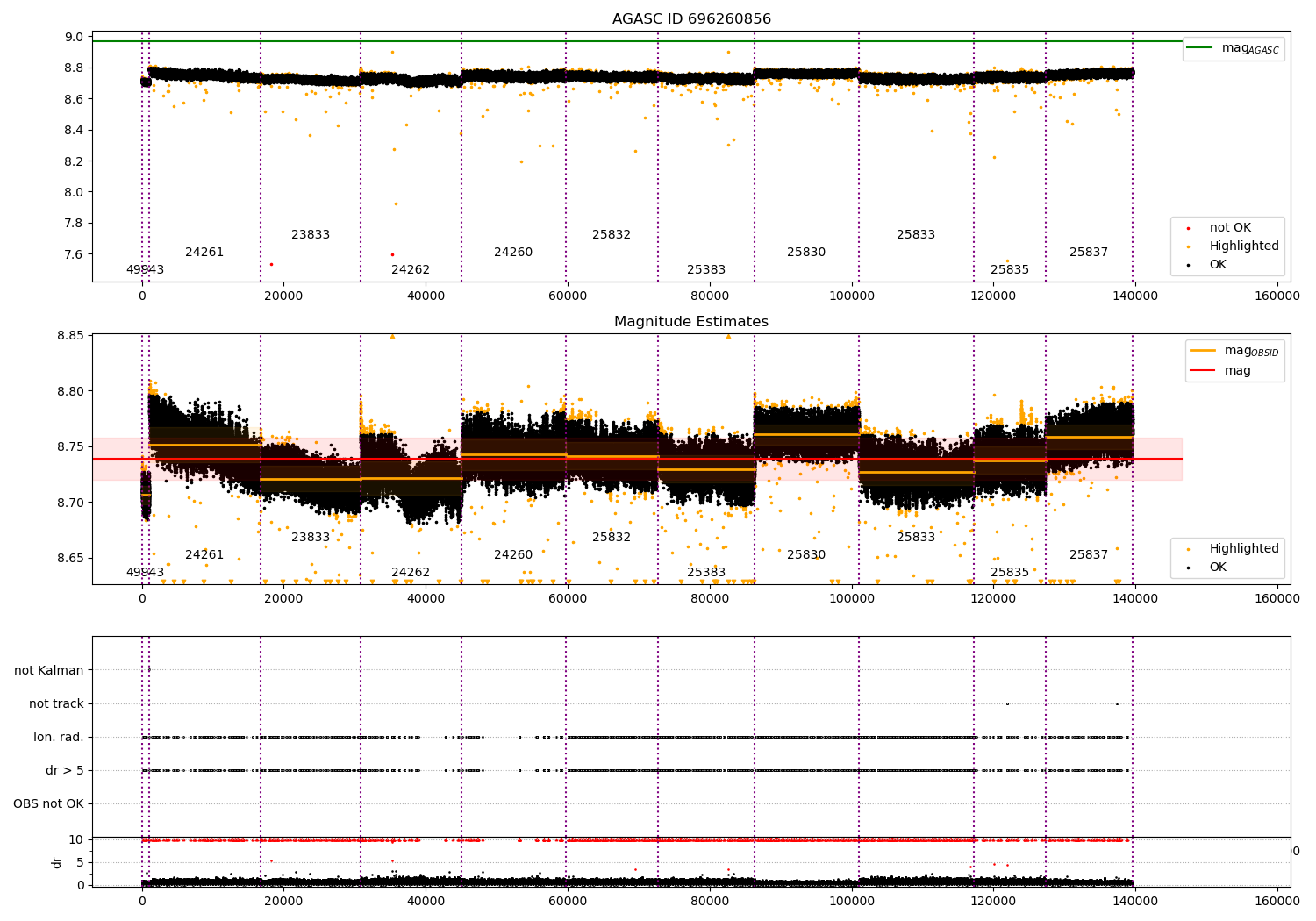Click obsid label 24260 in Magnitude Estimates plot

pyautogui.click(x=513, y=554)
